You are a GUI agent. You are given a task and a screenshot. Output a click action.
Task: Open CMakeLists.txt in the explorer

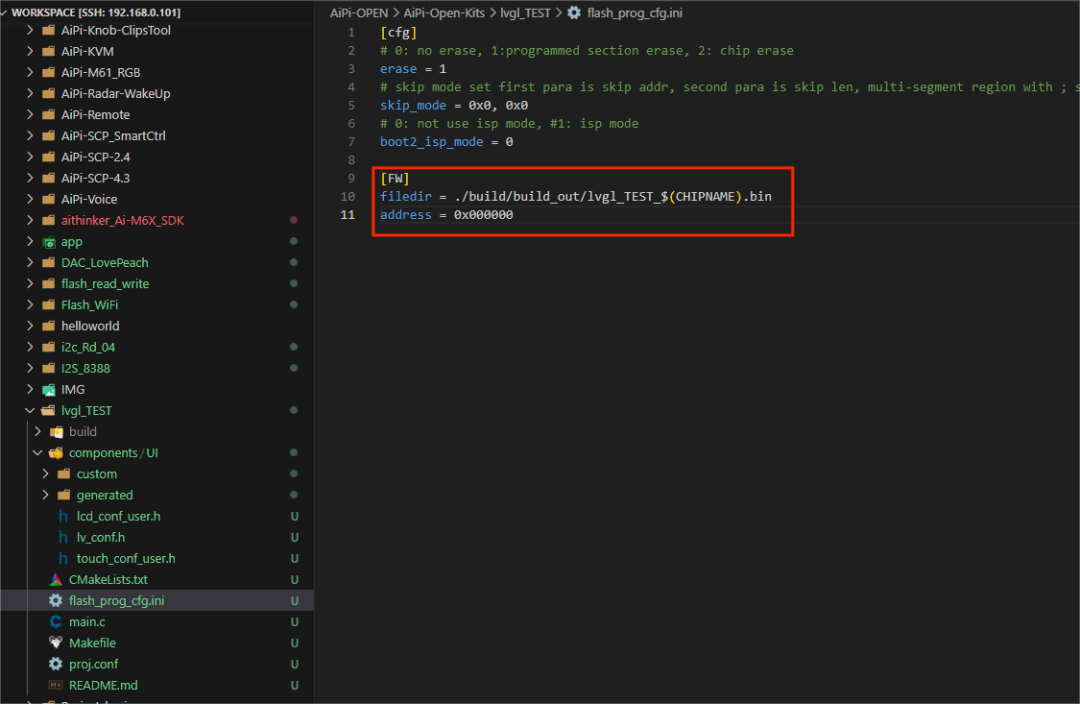(x=108, y=579)
